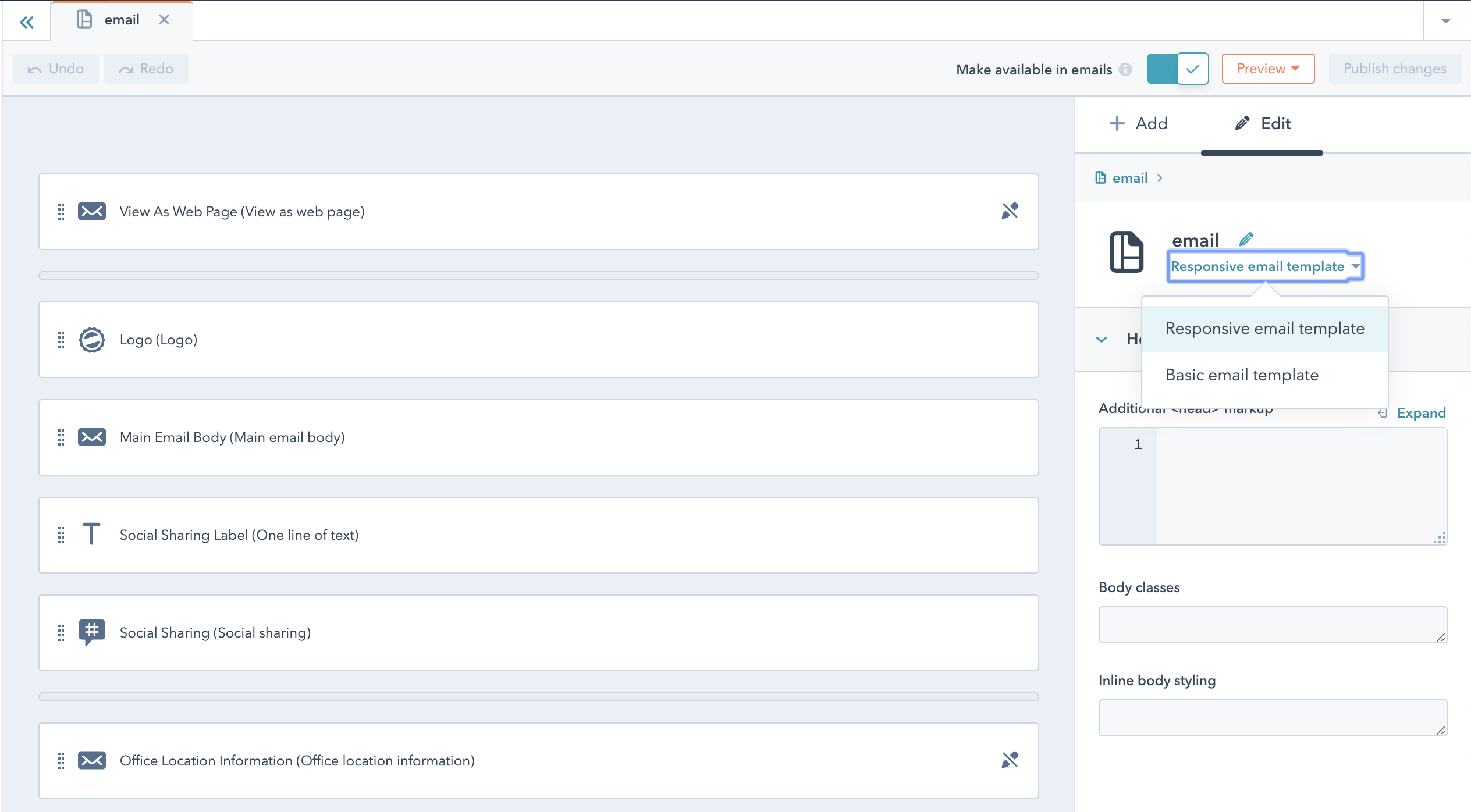Click the email template page icon in sidebar
Image resolution: width=1471 pixels, height=812 pixels.
pos(1128,253)
